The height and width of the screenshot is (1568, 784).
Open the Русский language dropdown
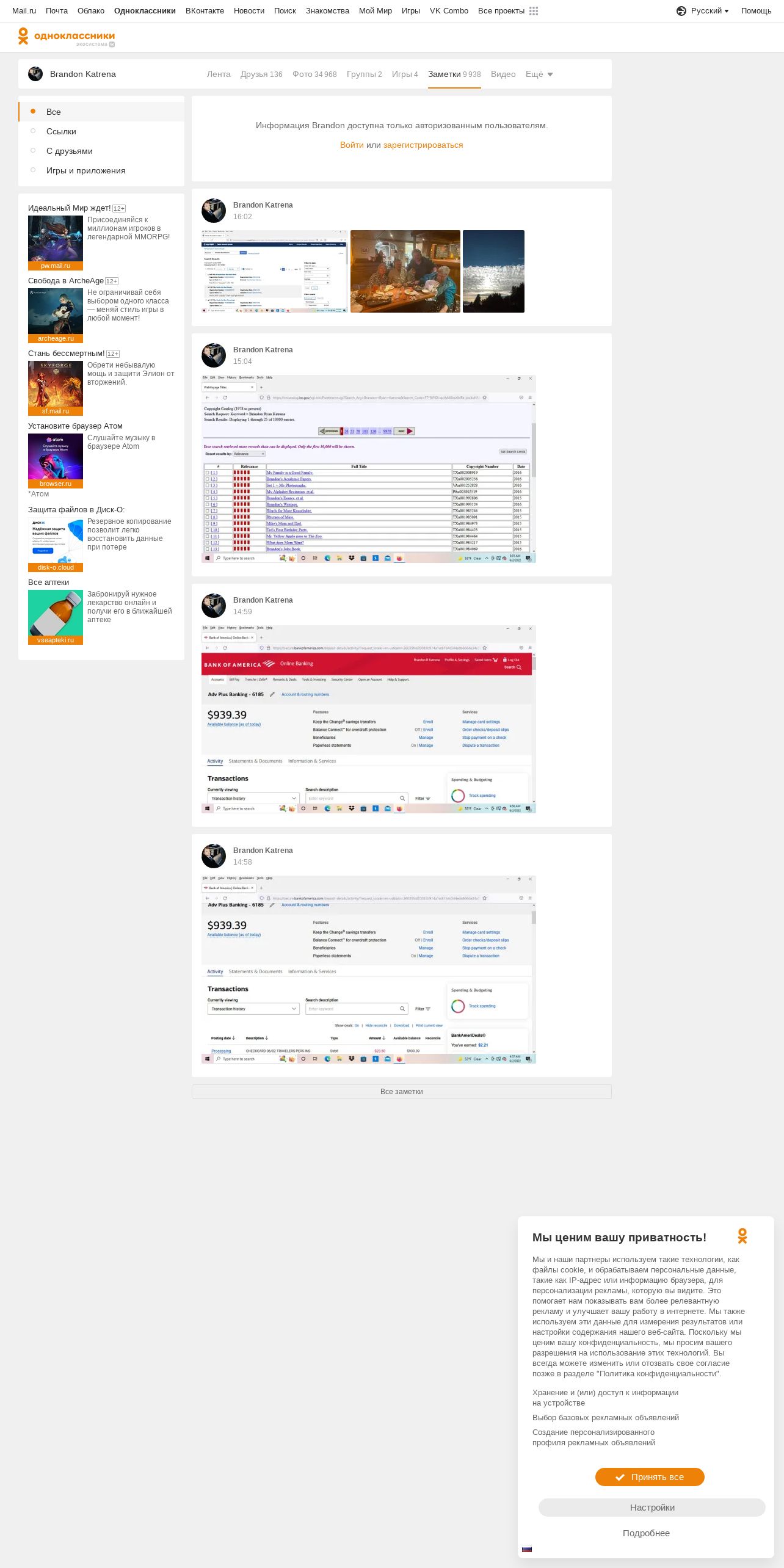click(x=710, y=11)
